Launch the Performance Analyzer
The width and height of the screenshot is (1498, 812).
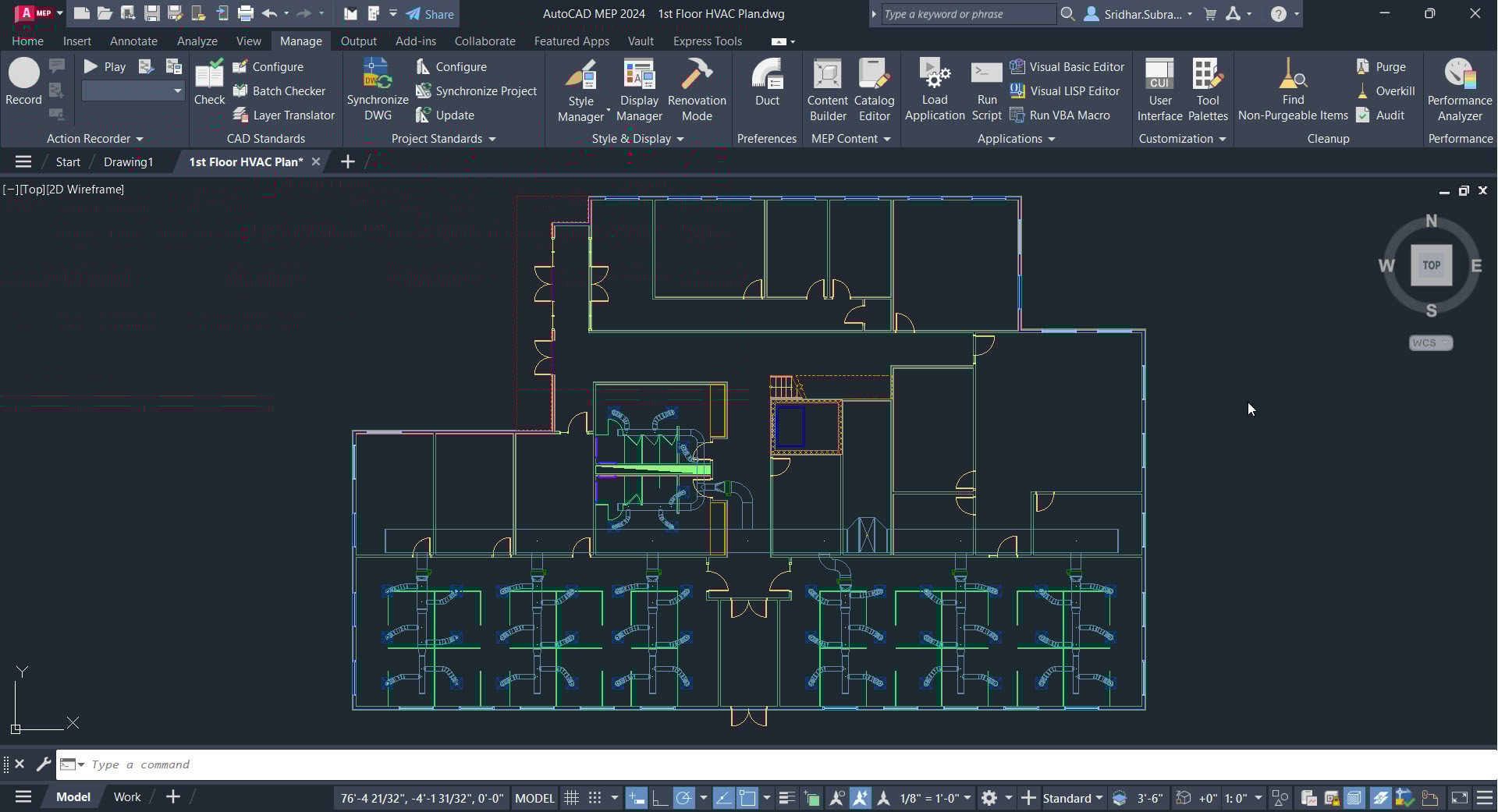coord(1460,90)
